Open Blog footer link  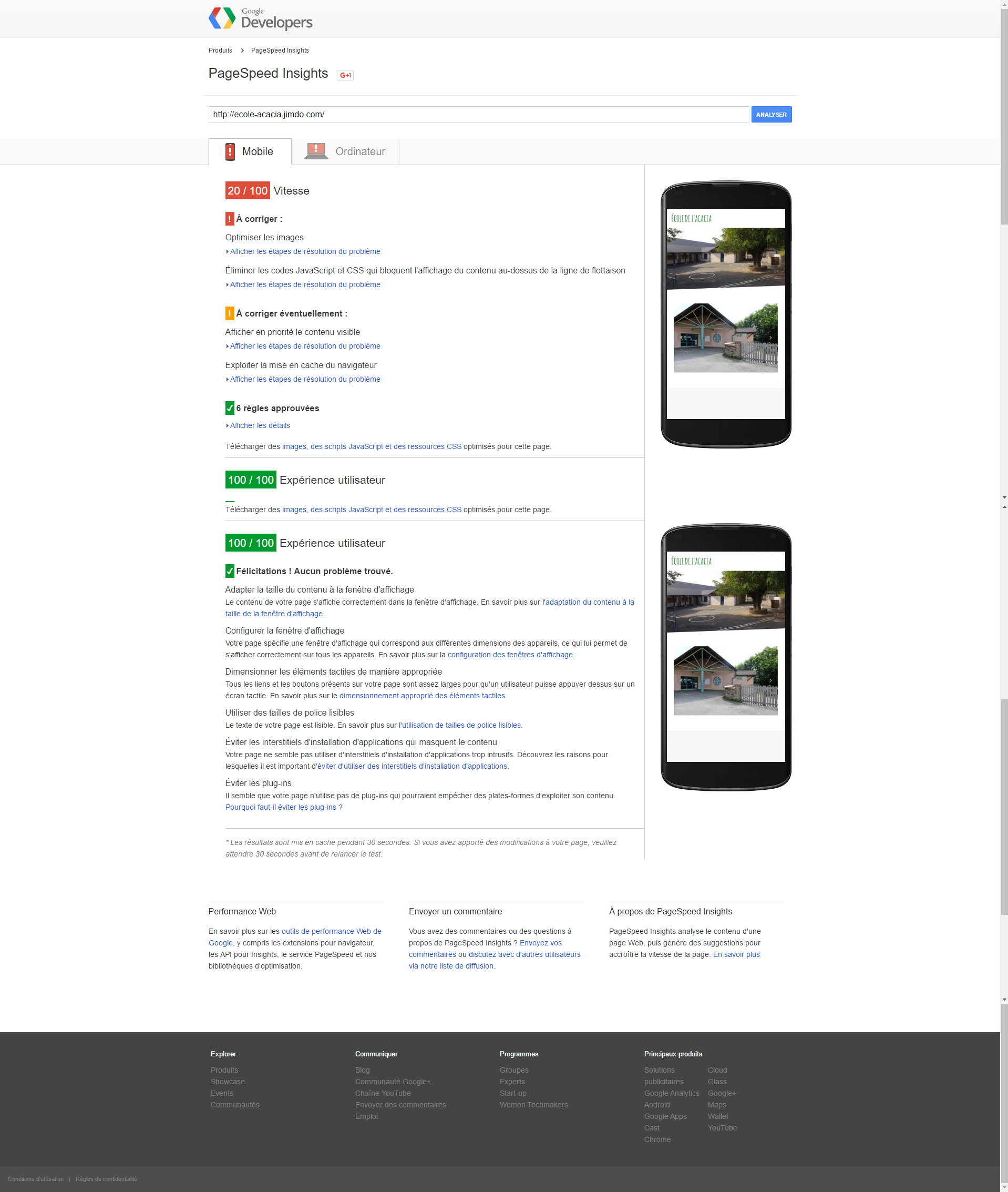(362, 1069)
